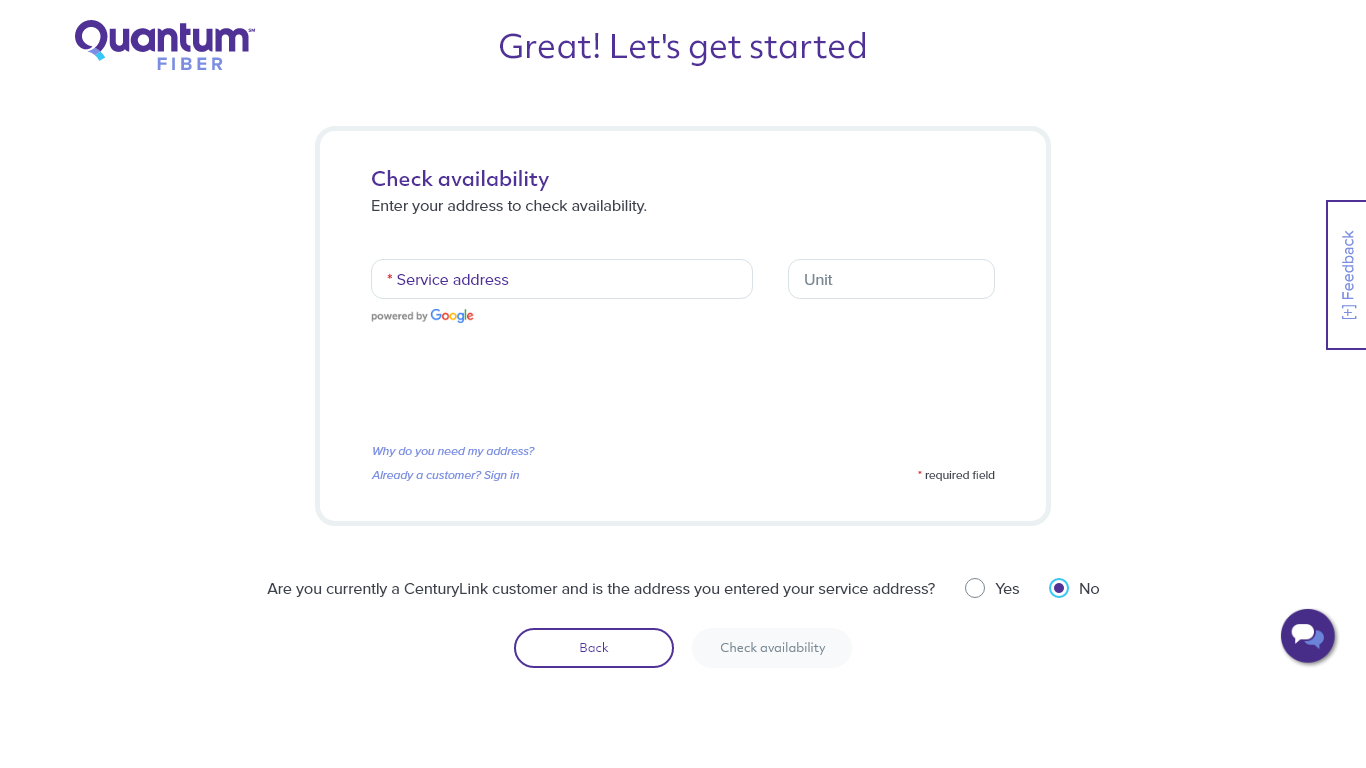The width and height of the screenshot is (1366, 768).
Task: Click the Back button
Action: pyautogui.click(x=594, y=648)
